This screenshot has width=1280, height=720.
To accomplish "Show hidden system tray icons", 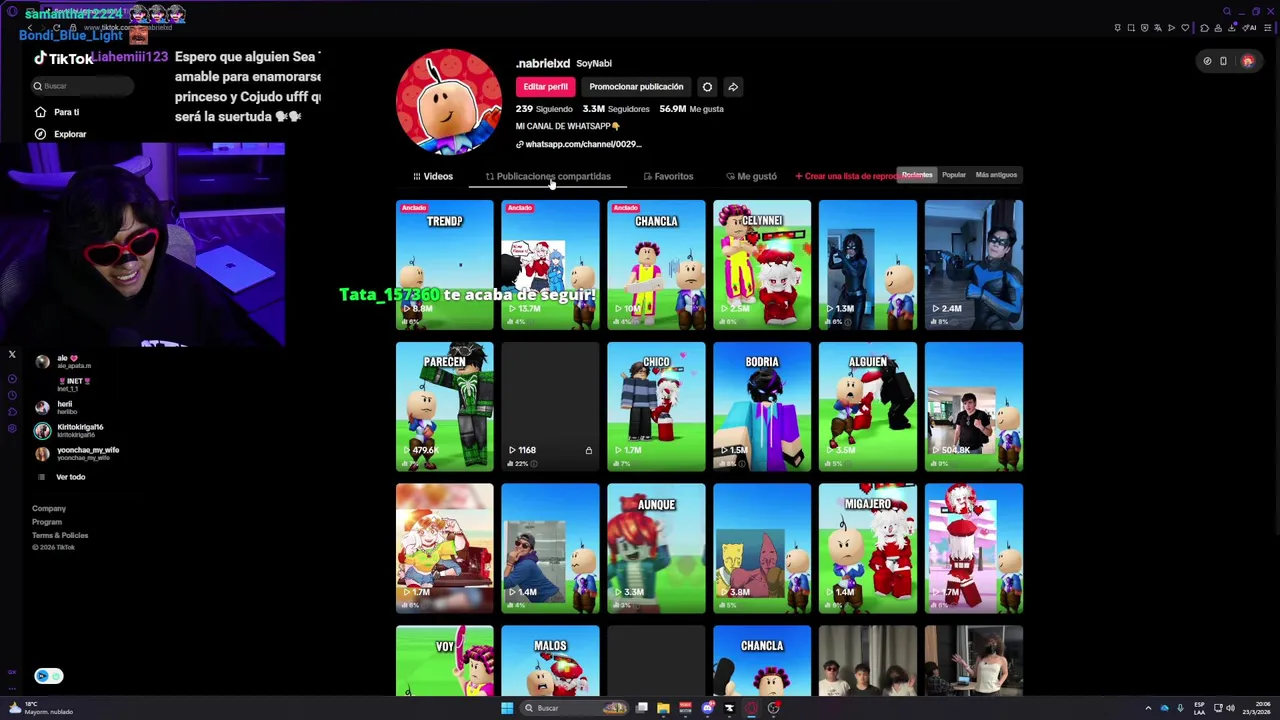I will click(1148, 708).
